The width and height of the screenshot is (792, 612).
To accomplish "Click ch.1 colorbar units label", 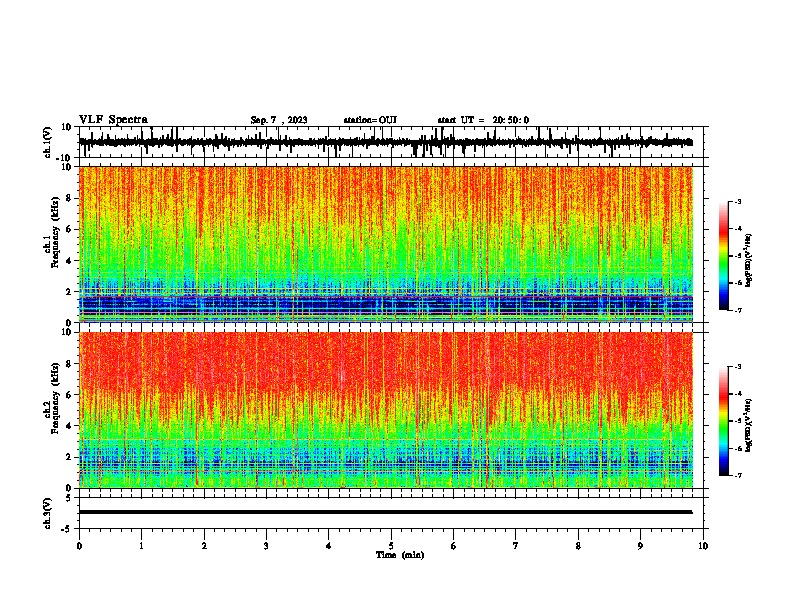I will tap(749, 261).
